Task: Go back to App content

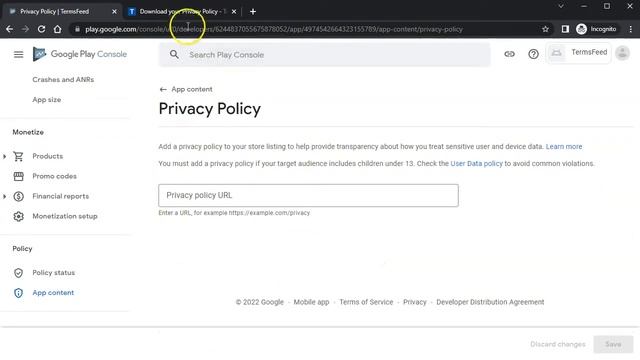Action: pyautogui.click(x=186, y=89)
